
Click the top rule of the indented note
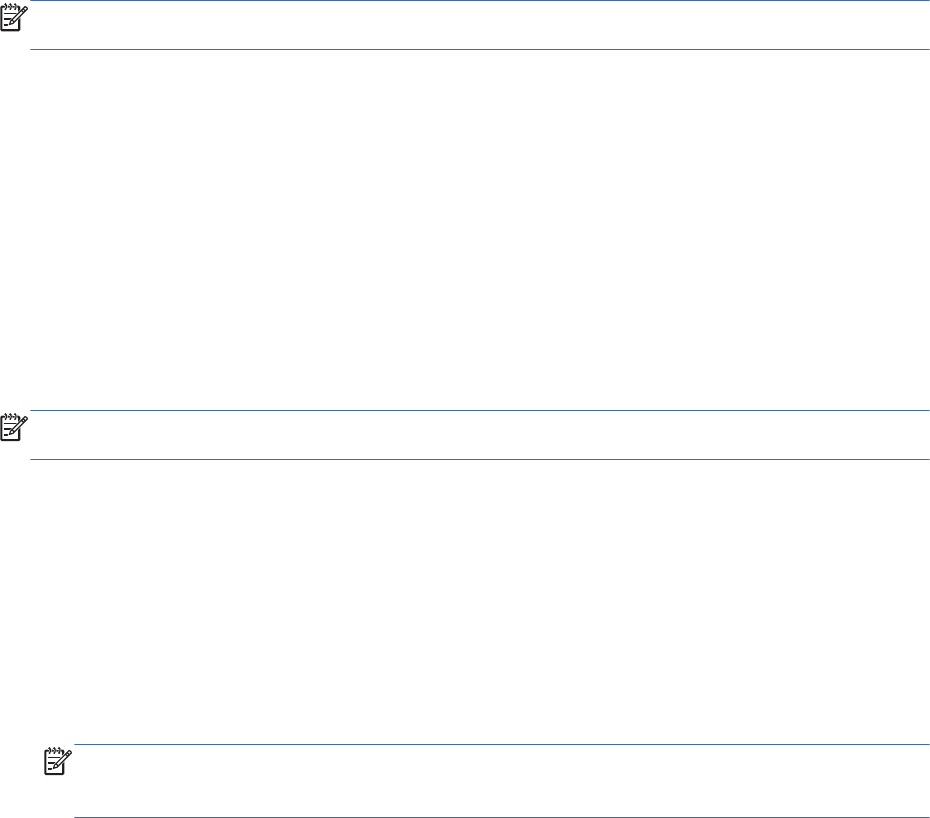[500, 744]
